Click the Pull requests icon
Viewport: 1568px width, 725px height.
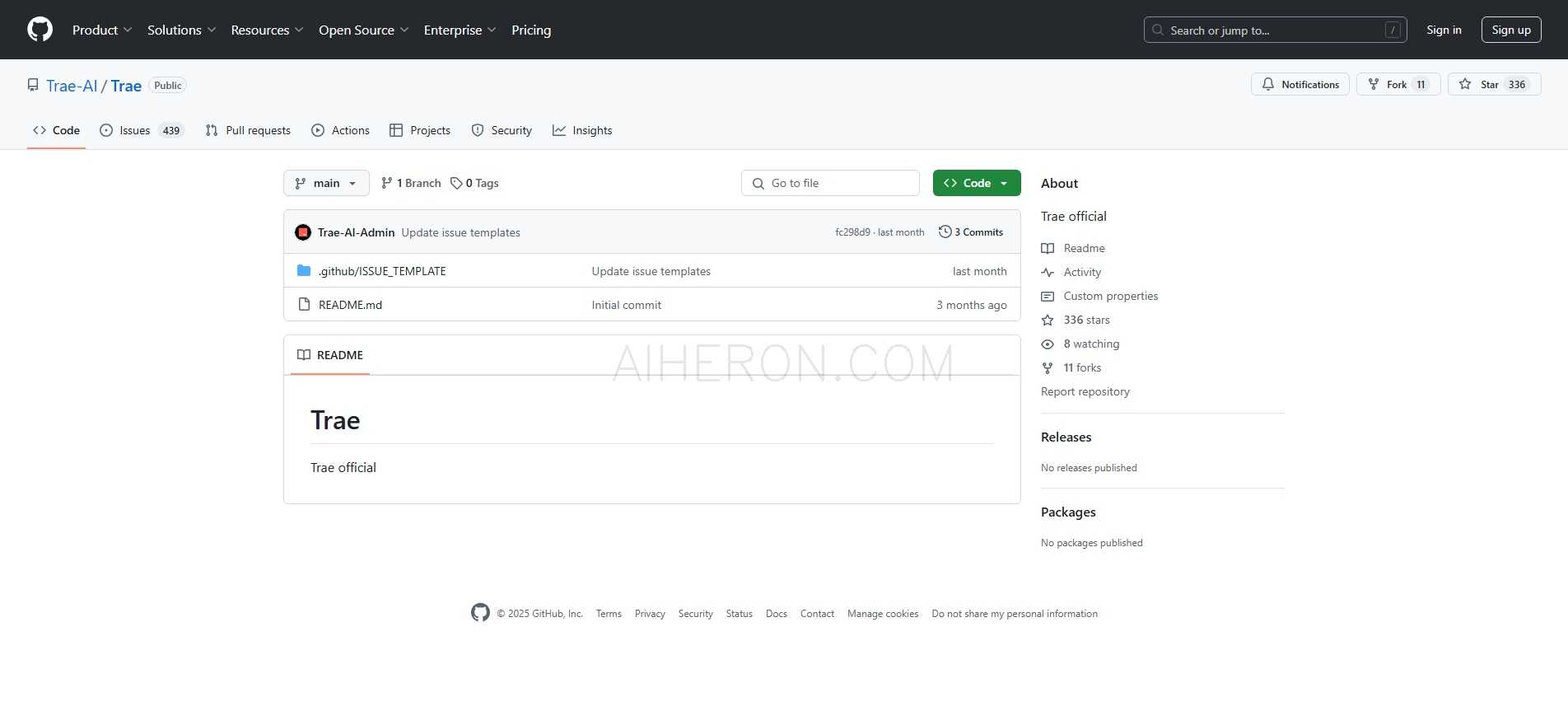[x=212, y=130]
